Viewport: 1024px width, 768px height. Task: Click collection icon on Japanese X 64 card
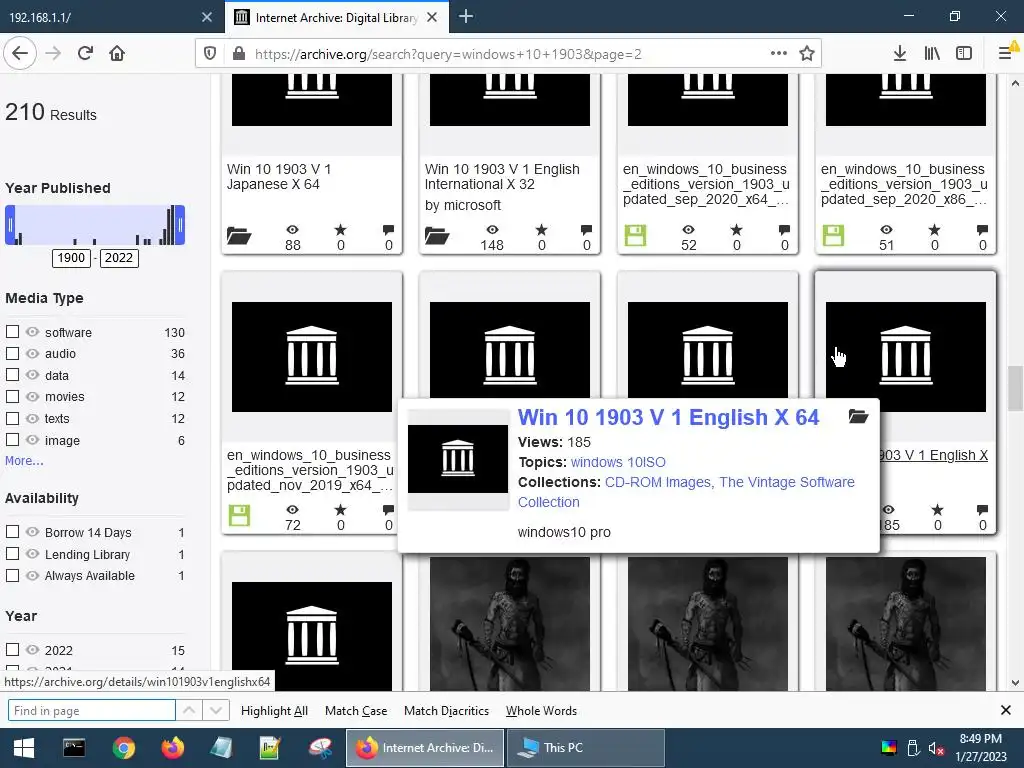[x=239, y=235]
